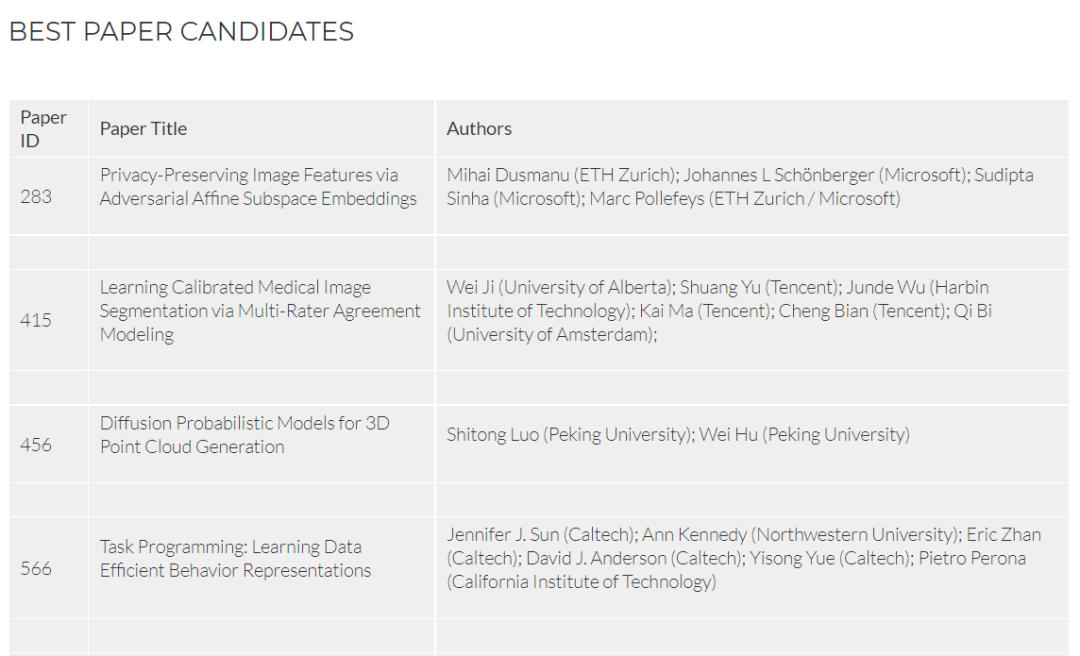
Task: Select paper ID 456 cell
Action: click(x=49, y=444)
